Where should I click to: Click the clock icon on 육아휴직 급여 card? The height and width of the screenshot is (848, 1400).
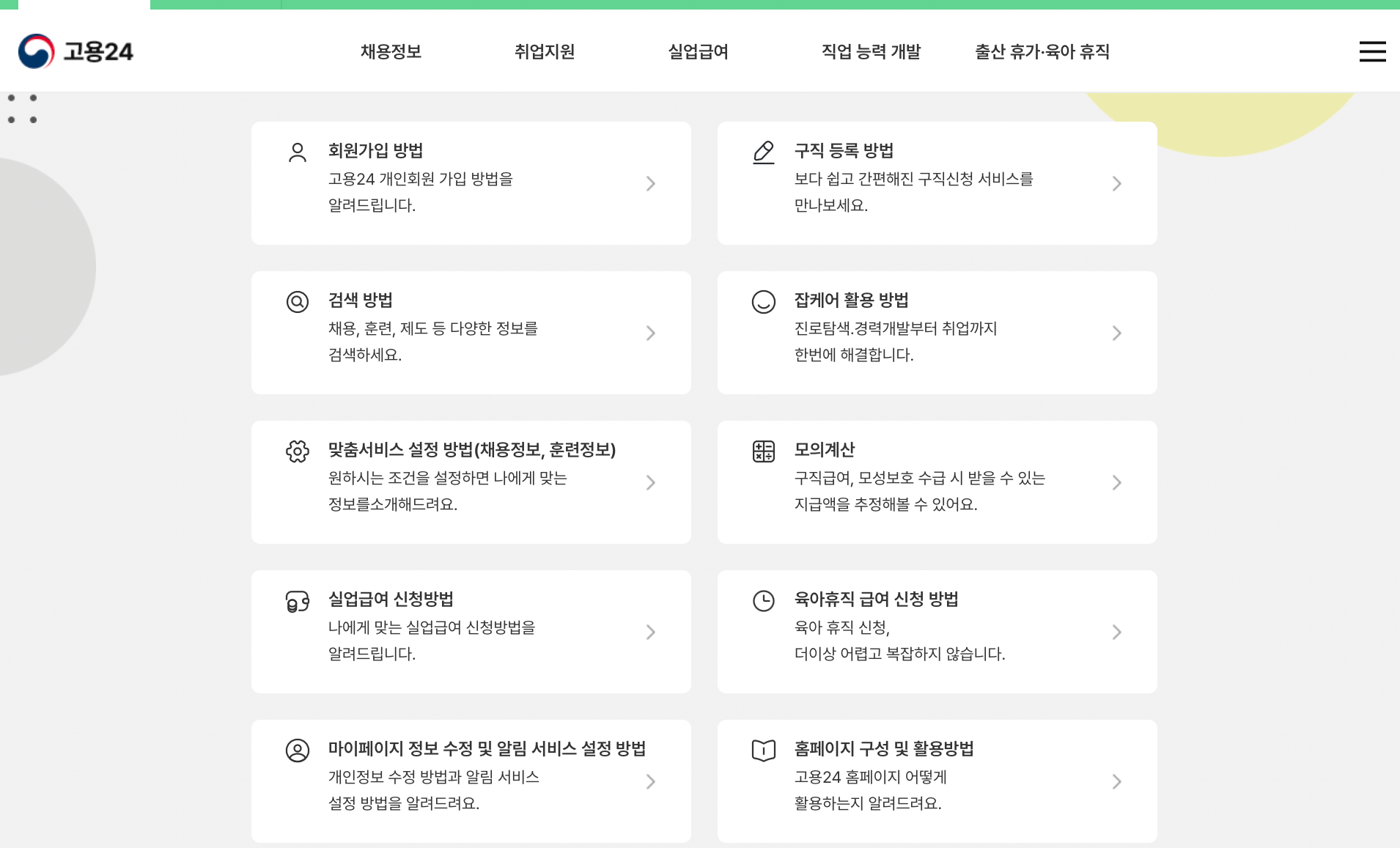[x=765, y=601]
